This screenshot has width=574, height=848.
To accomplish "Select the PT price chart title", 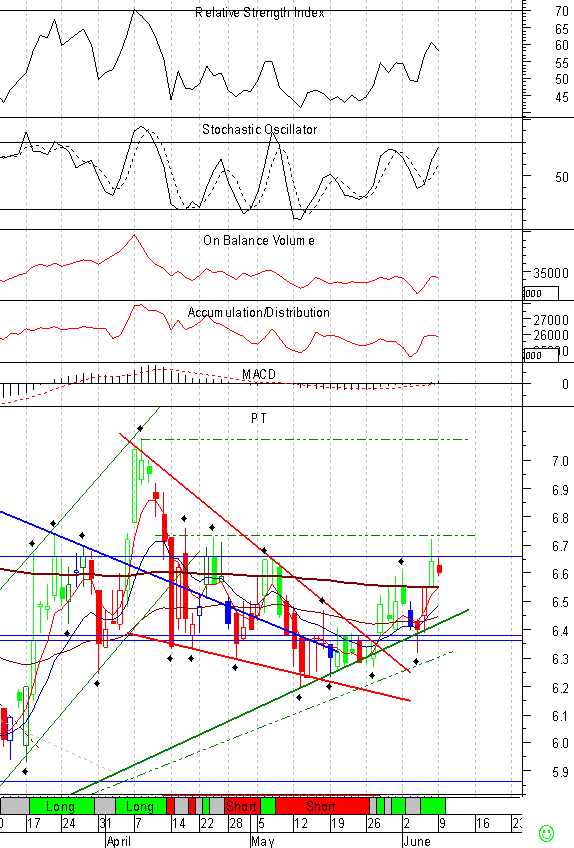I will (x=259, y=419).
